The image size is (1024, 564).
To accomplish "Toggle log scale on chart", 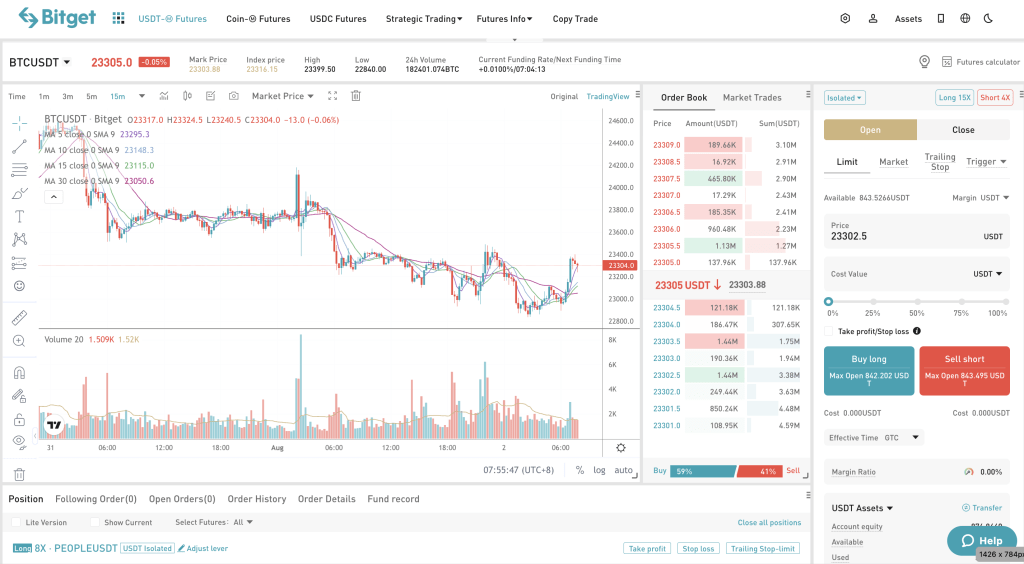I will [599, 470].
